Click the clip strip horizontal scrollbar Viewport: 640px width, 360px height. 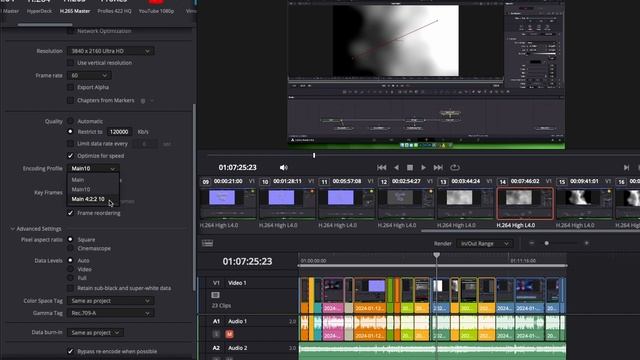tap(531, 231)
